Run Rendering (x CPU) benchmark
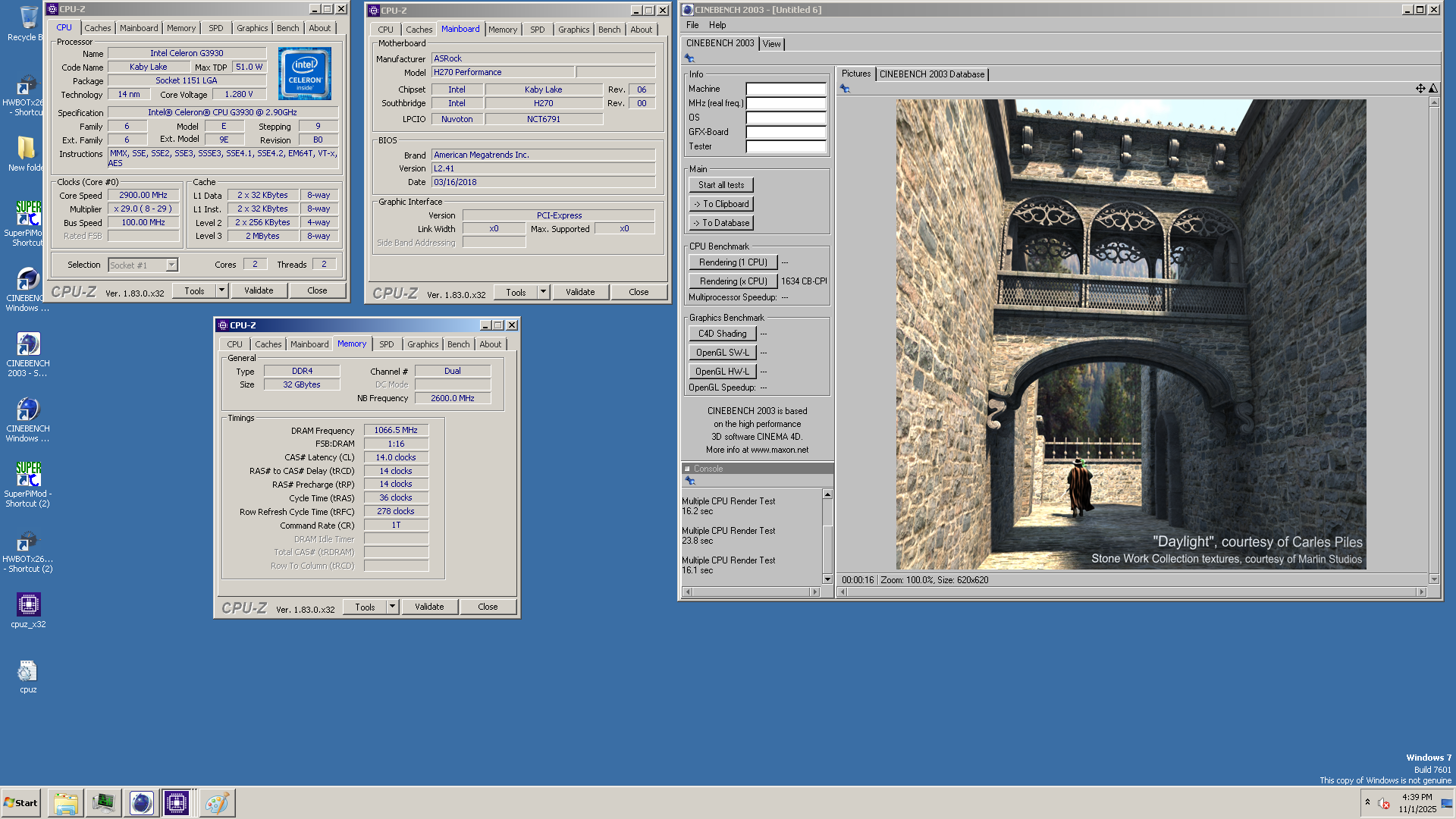The image size is (1456, 819). (733, 281)
